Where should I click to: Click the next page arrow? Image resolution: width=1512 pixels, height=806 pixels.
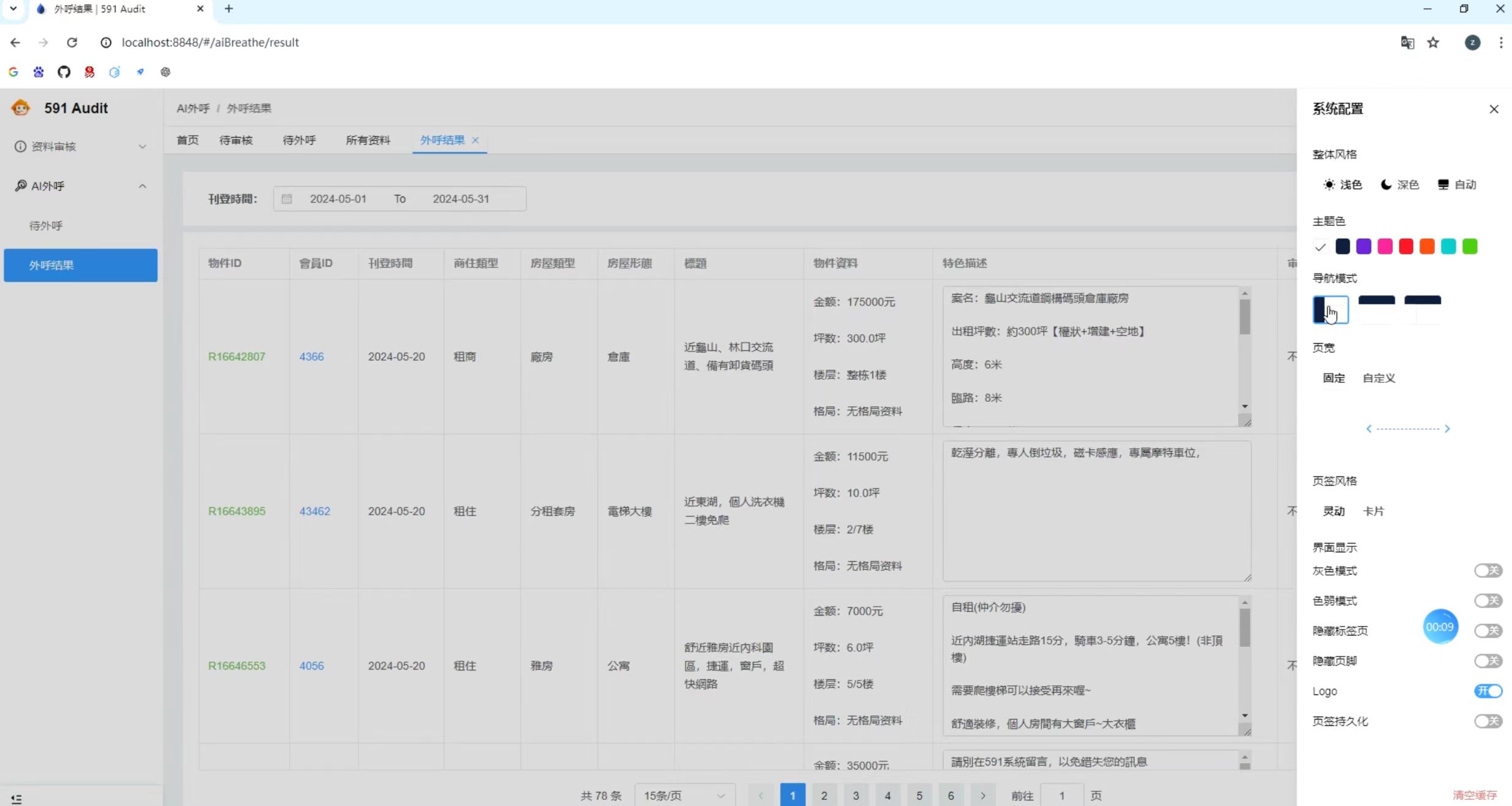(982, 796)
